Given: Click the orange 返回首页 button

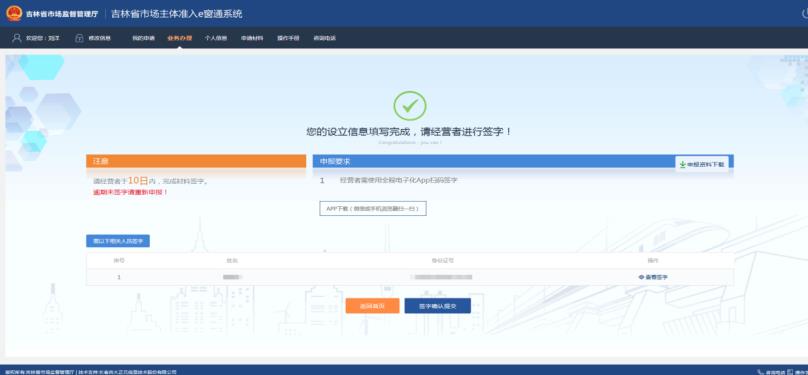Looking at the screenshot, I should pos(373,305).
